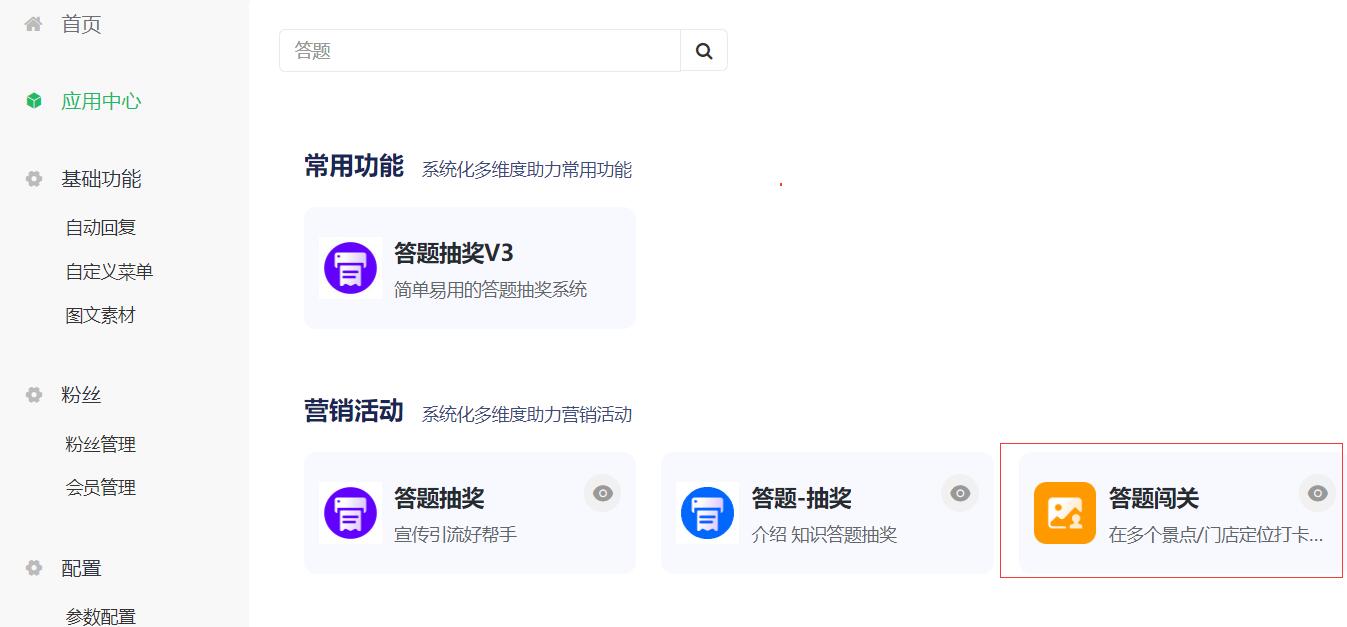Open 自定义菜单 in the sidebar
The image size is (1347, 627).
[109, 272]
